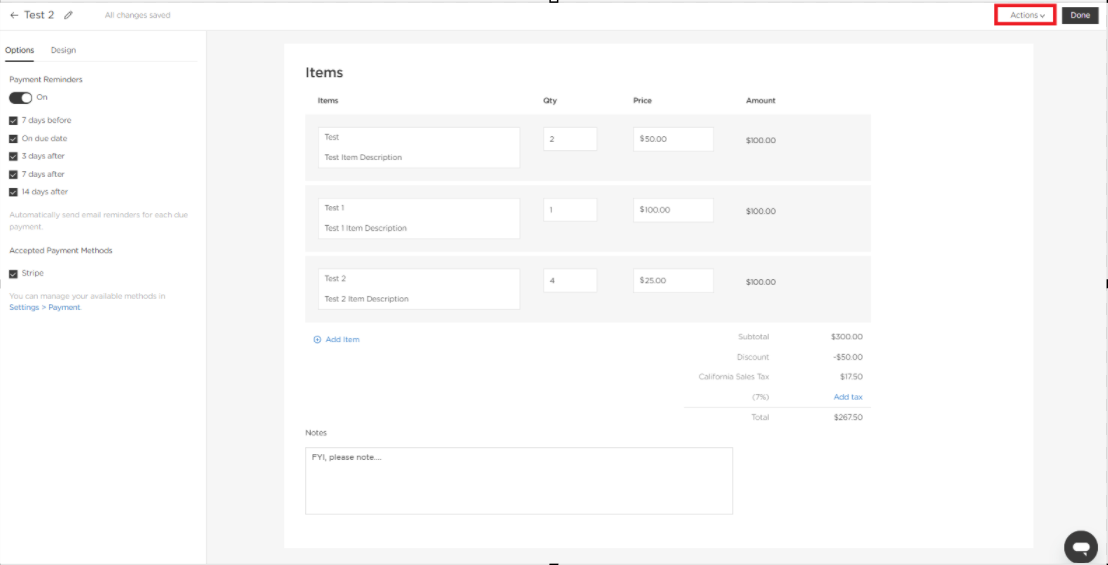Click the Price column header
1108x565 pixels.
(642, 101)
